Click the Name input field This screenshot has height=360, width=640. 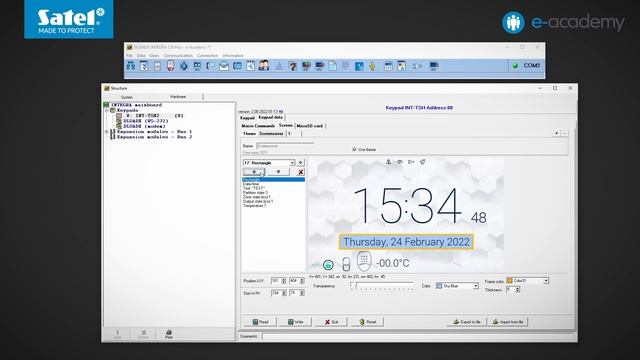pyautogui.click(x=285, y=146)
